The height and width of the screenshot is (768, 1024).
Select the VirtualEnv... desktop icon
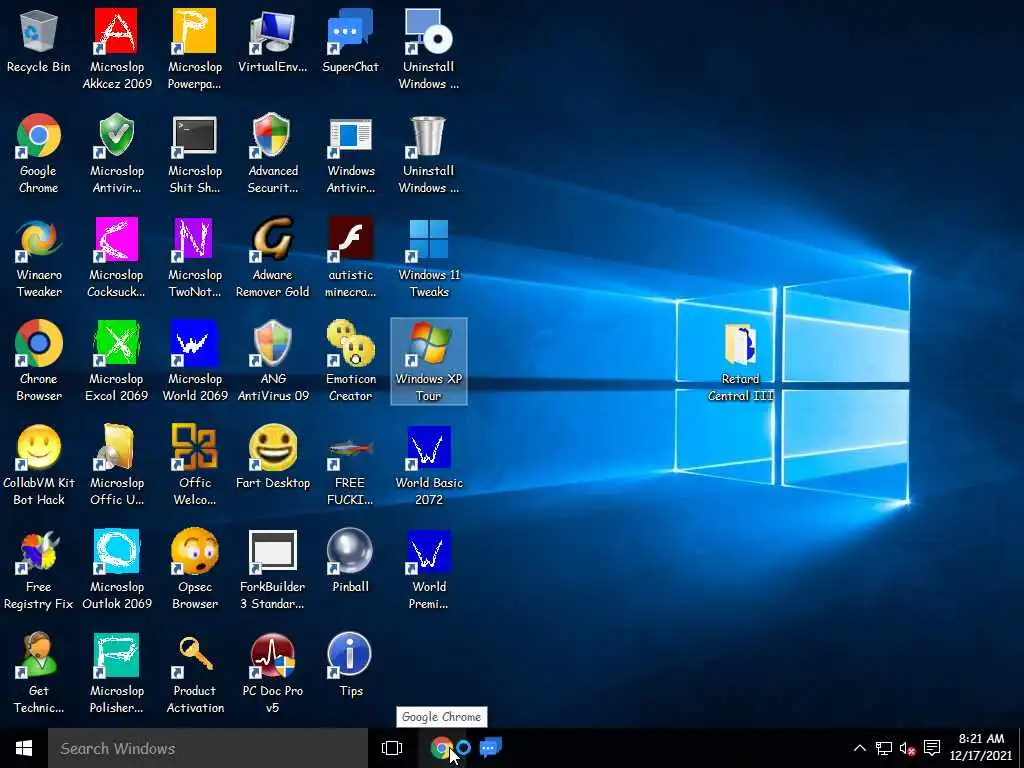tap(272, 41)
